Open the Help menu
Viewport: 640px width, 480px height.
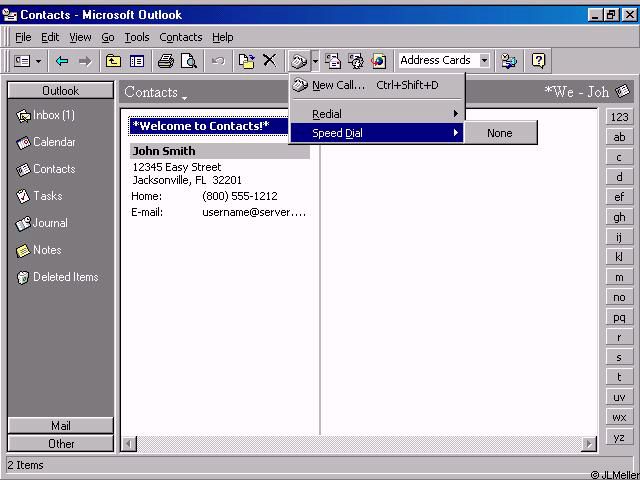tap(222, 37)
